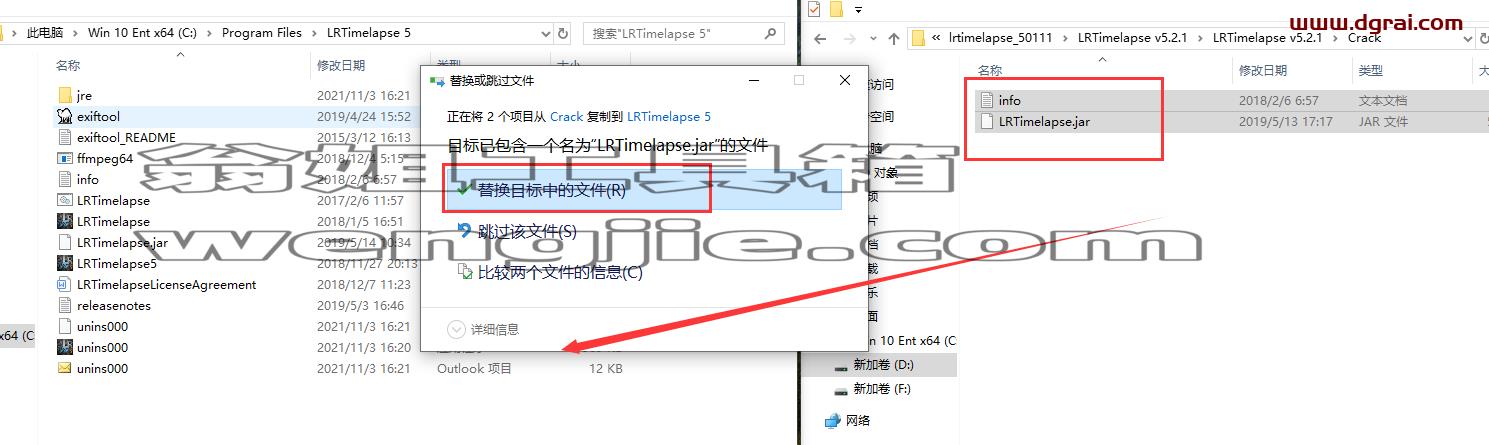Viewport: 1489px width, 445px height.
Task: Click the Program Files breadcrumb
Action: (x=262, y=33)
